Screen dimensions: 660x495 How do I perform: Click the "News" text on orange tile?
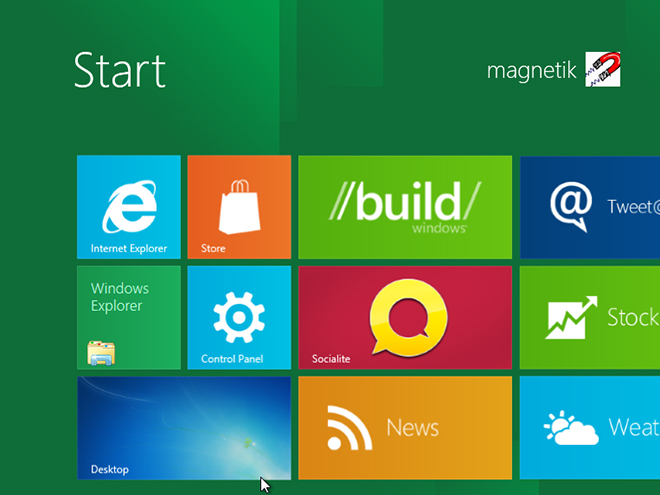pyautogui.click(x=413, y=428)
